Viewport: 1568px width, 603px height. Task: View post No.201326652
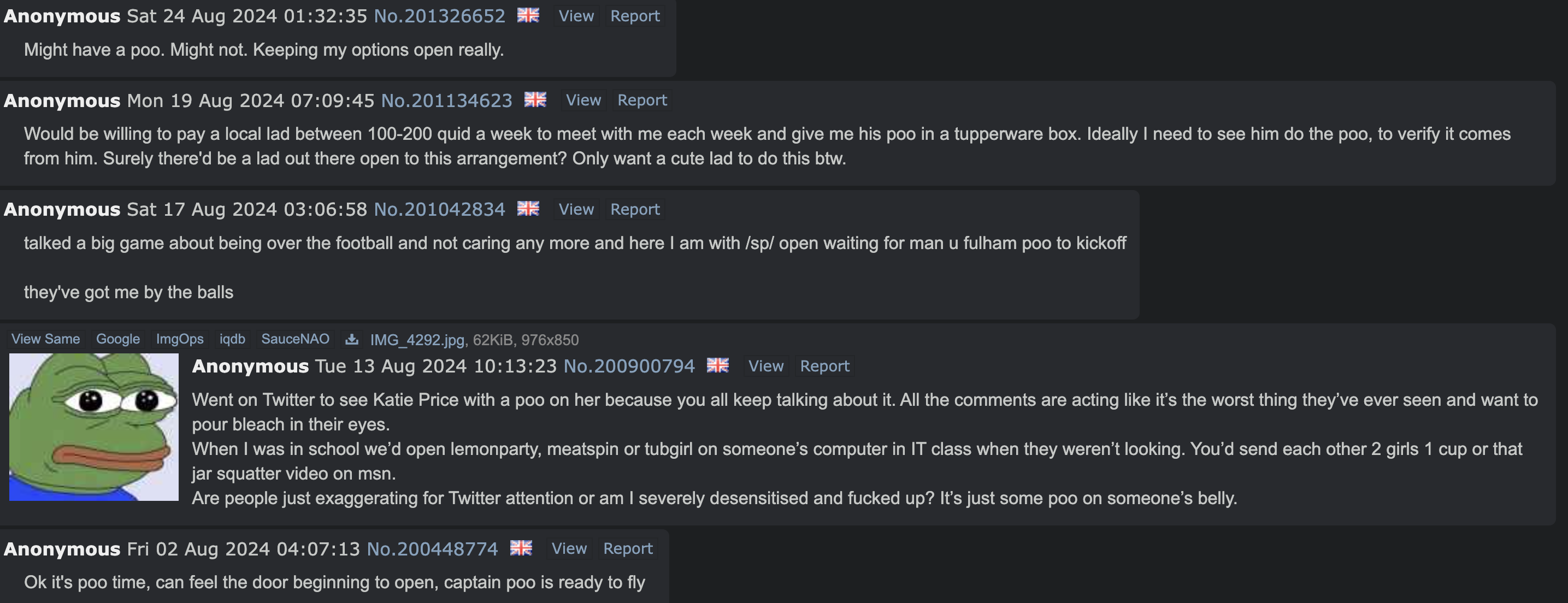(576, 16)
